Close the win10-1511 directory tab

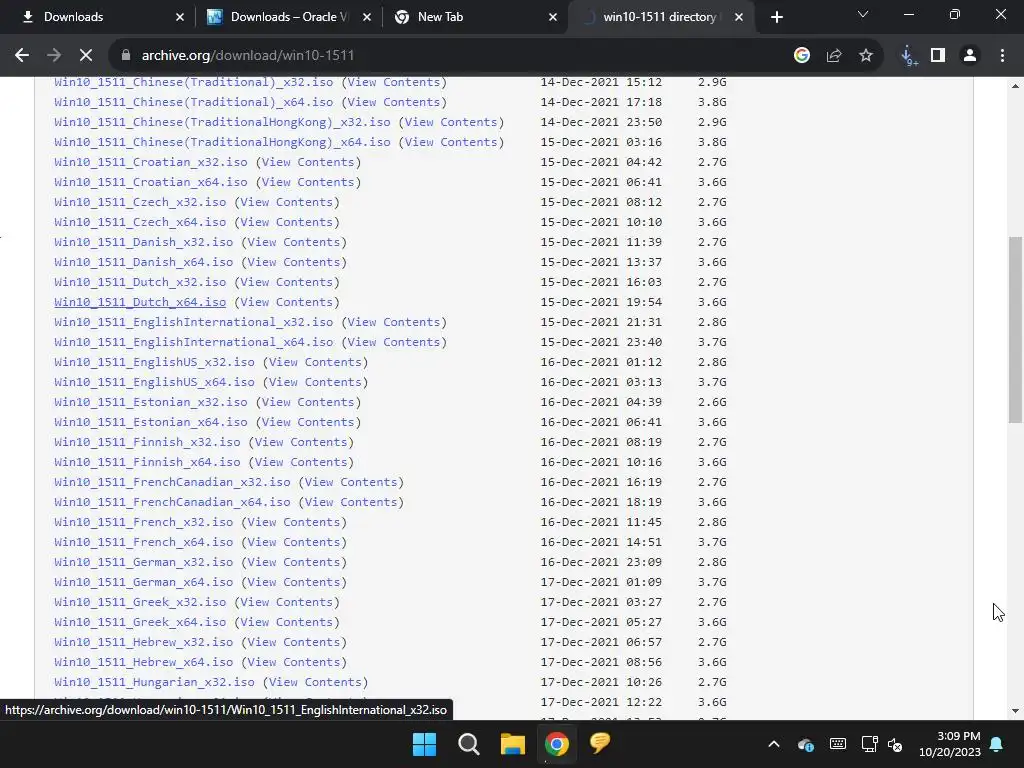[739, 17]
